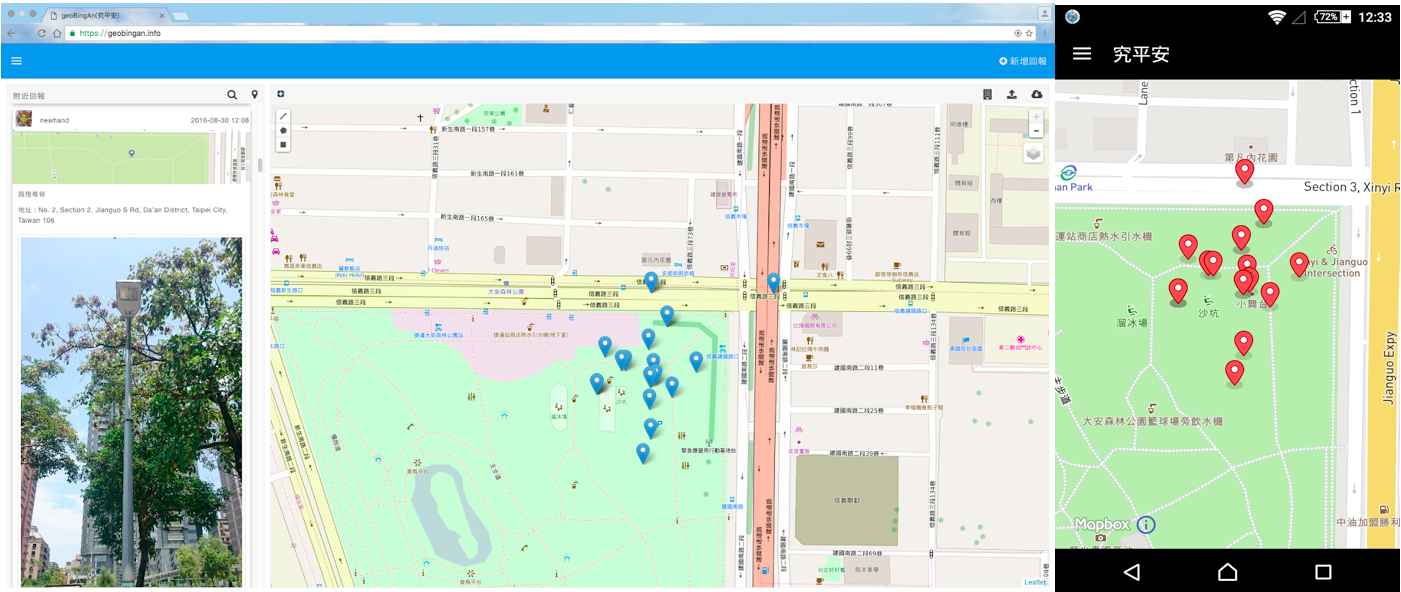Click the lowest blue marker in the park
Image resolution: width=1401 pixels, height=592 pixels.
tap(643, 453)
